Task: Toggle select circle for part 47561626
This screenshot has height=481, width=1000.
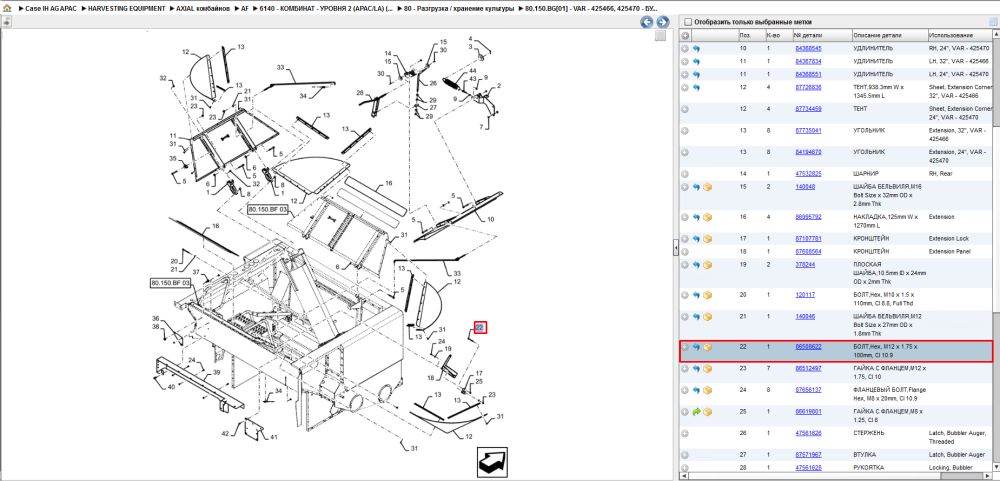Action: [685, 433]
